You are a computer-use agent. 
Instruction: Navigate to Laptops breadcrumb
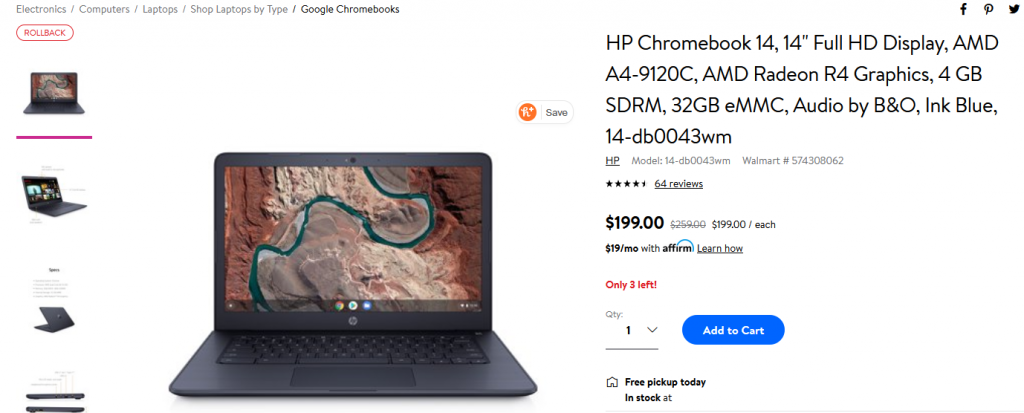[160, 9]
